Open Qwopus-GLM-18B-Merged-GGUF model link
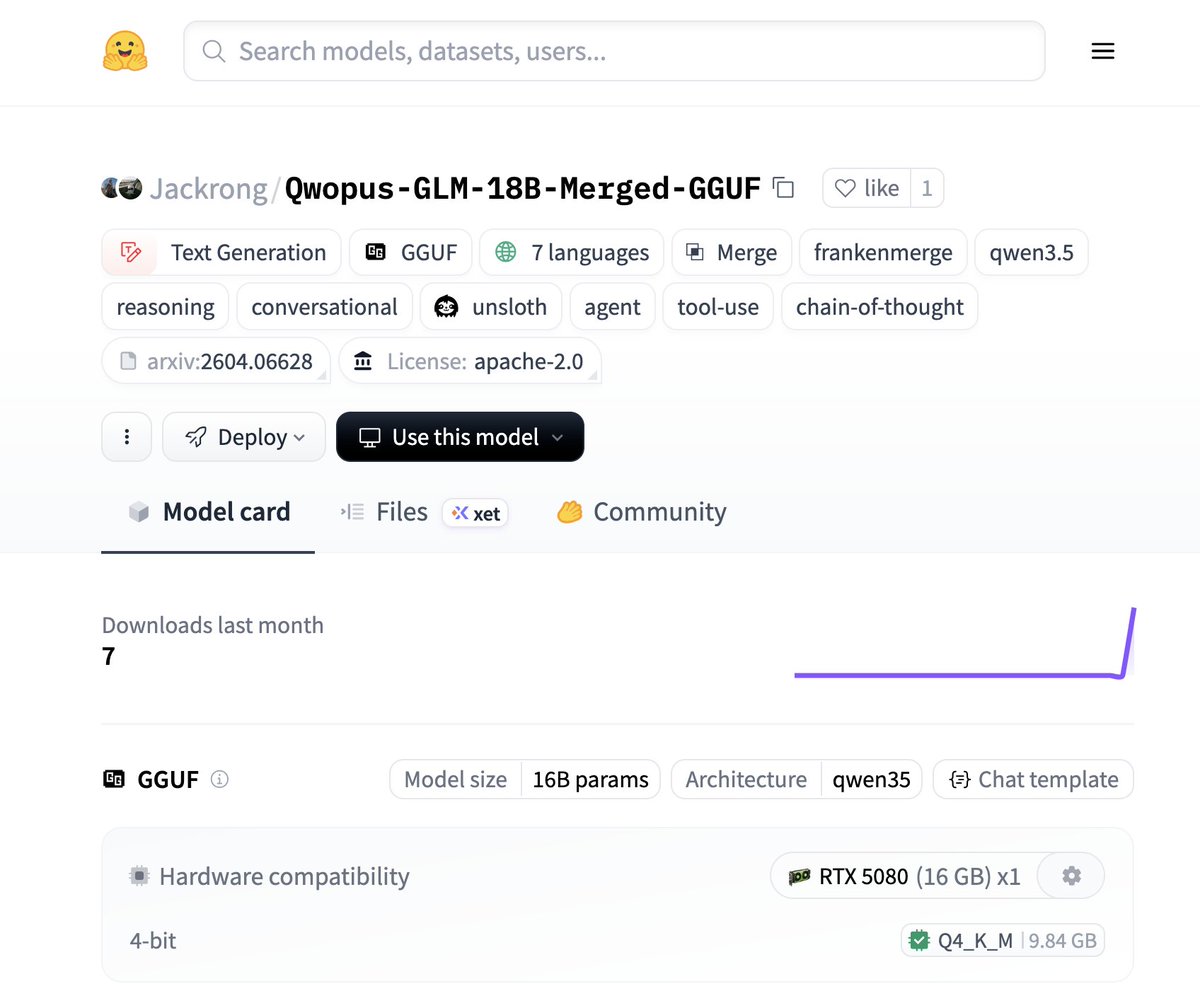This screenshot has height=1003, width=1200. [523, 188]
